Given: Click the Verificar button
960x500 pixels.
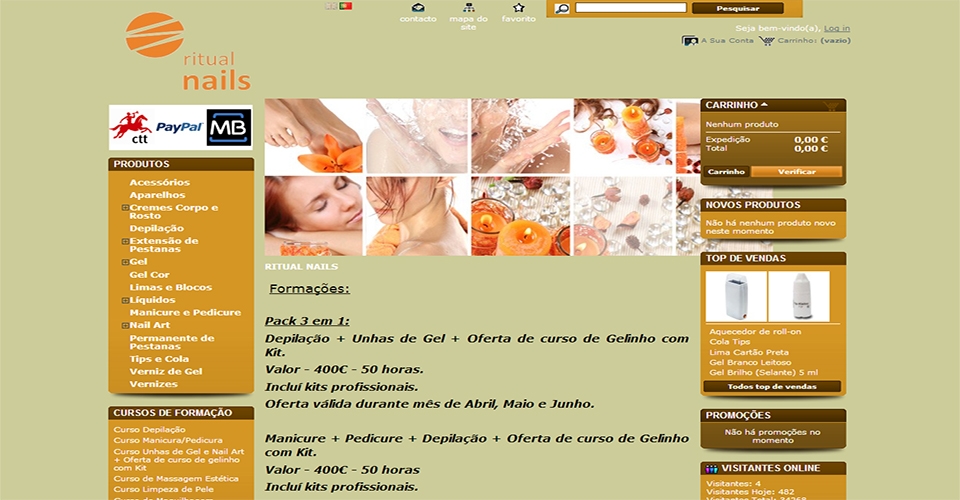Looking at the screenshot, I should (797, 172).
